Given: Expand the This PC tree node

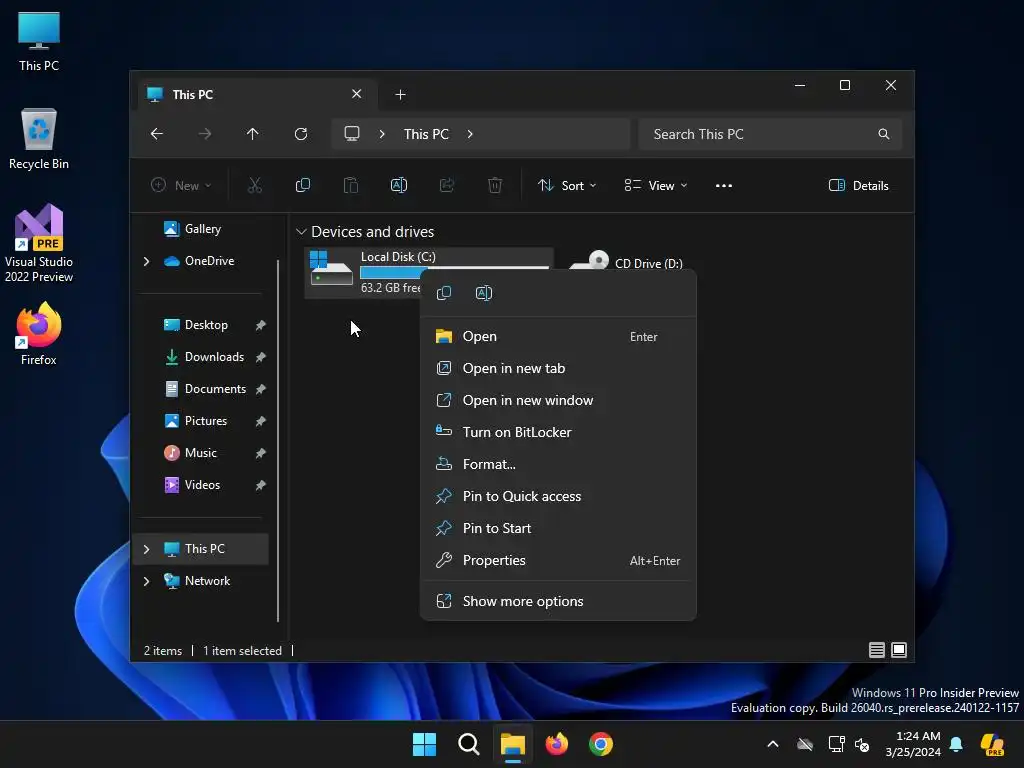Looking at the screenshot, I should pyautogui.click(x=146, y=549).
